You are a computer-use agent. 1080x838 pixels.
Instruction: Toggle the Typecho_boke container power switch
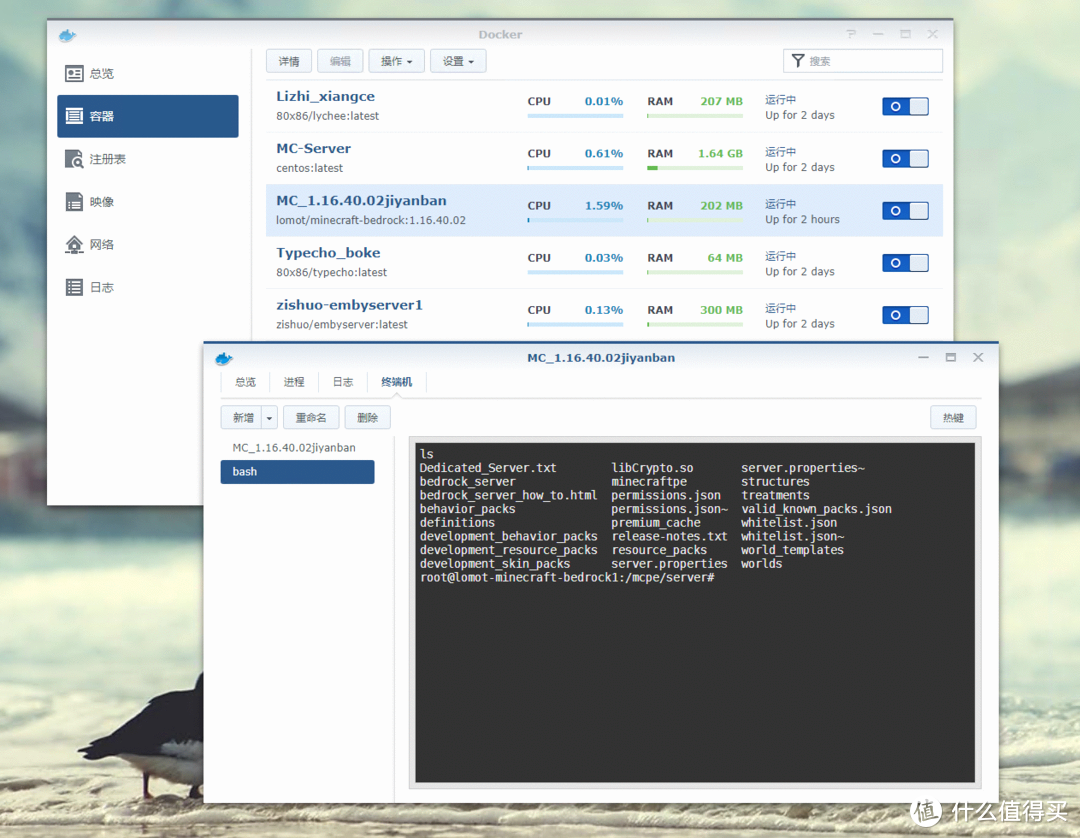coord(905,263)
